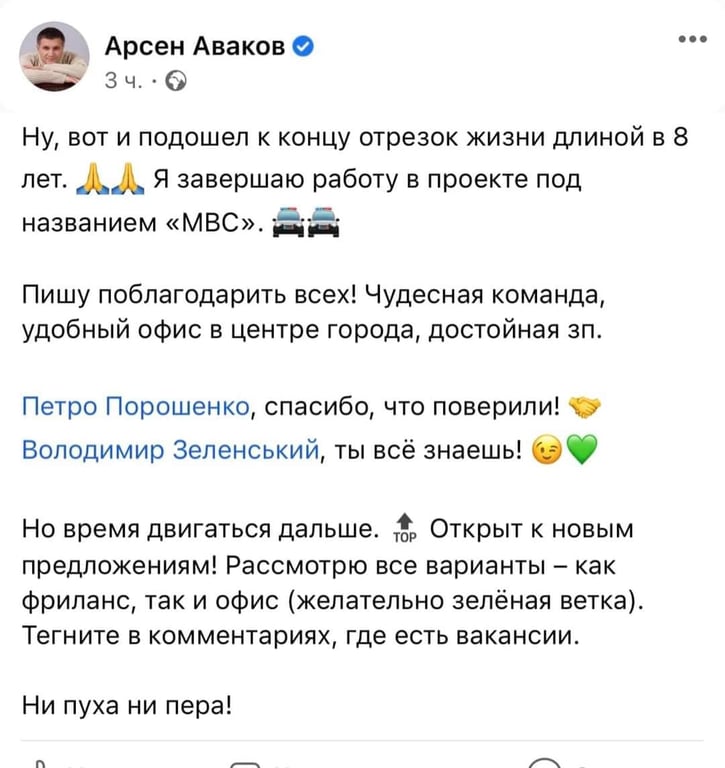Viewport: 725px width, 768px height.
Task: Click the blue verified badge
Action: [303, 47]
